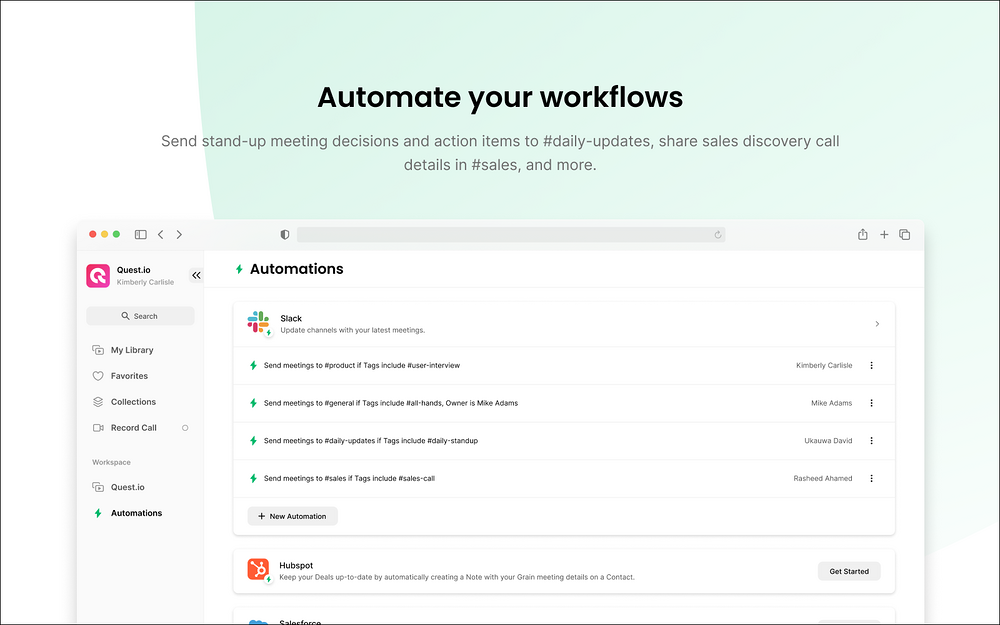
Task: Select 'Send meetings to #product' automation text
Action: click(x=362, y=365)
